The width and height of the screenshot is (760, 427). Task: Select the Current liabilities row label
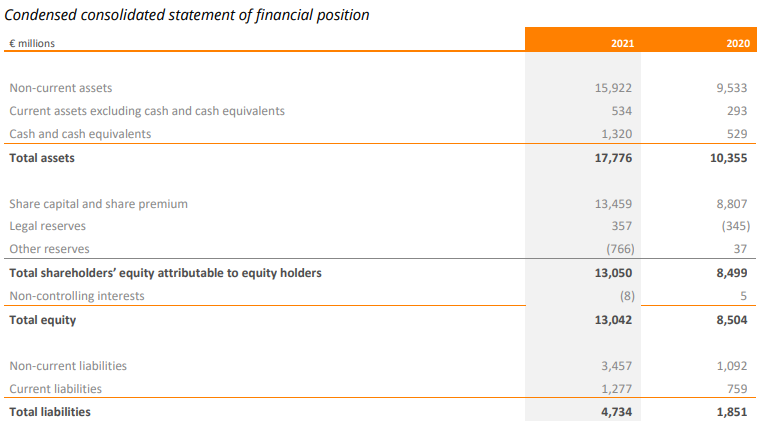click(x=55, y=389)
